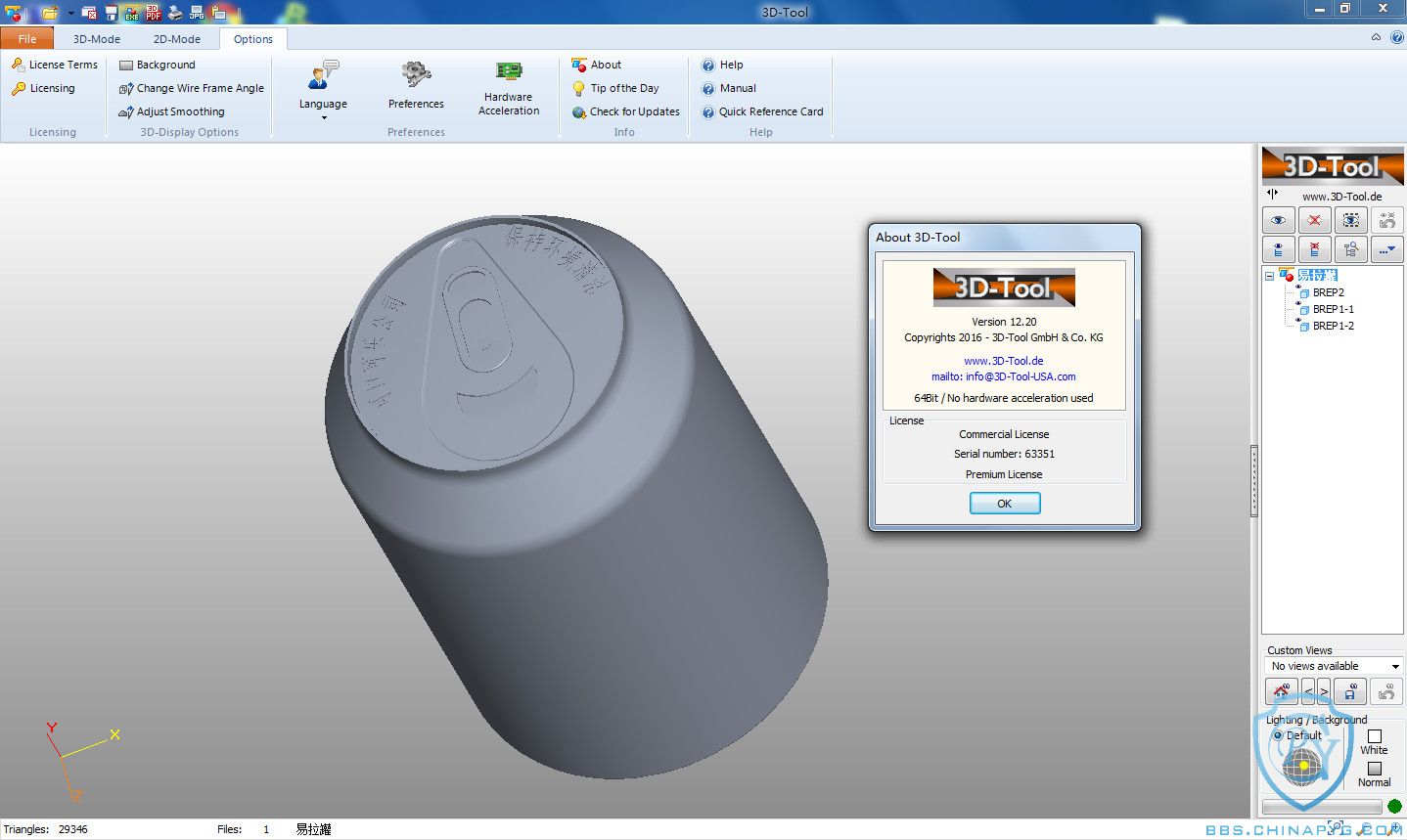Toggle visibility eye of BREP1-1
Viewport: 1407px width, 840px height.
pyautogui.click(x=1298, y=303)
